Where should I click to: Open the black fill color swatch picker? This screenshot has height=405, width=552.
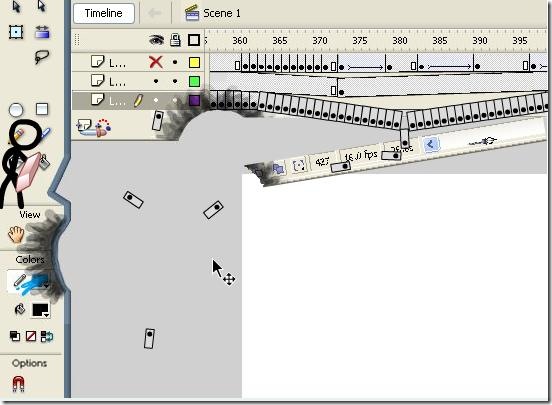[40, 310]
